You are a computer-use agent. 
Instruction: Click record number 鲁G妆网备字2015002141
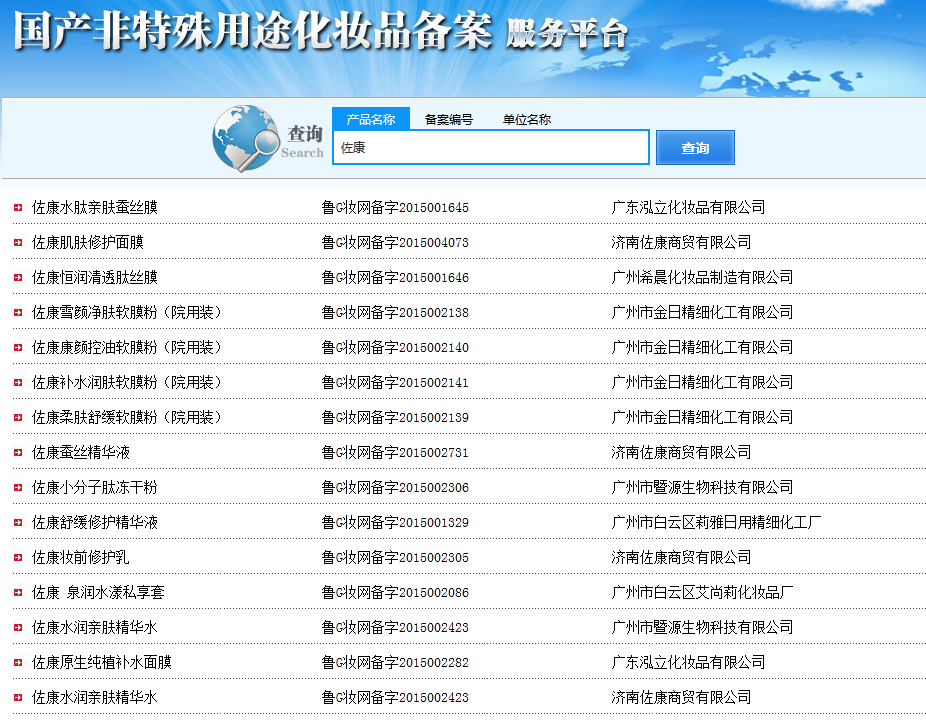coord(395,382)
